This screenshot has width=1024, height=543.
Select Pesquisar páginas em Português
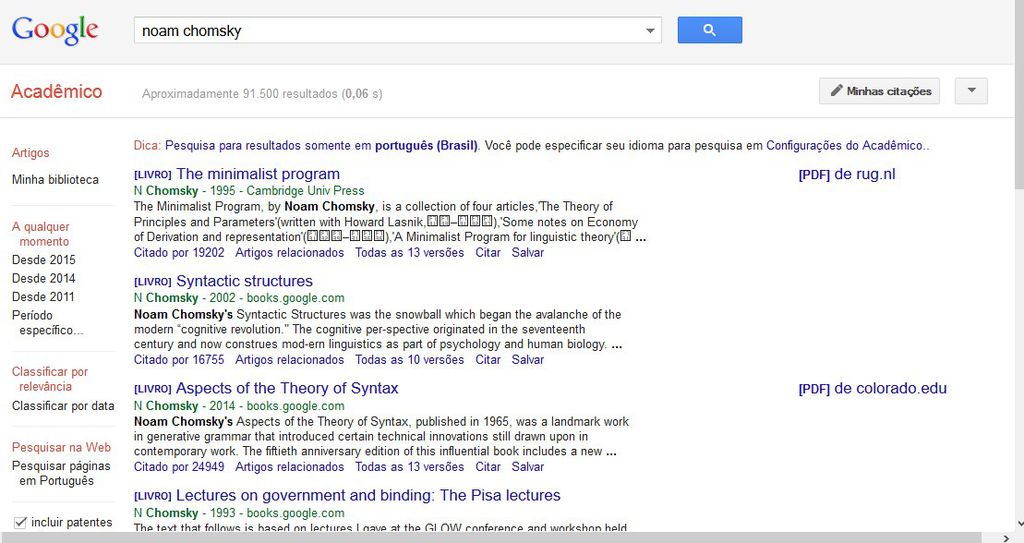61,473
